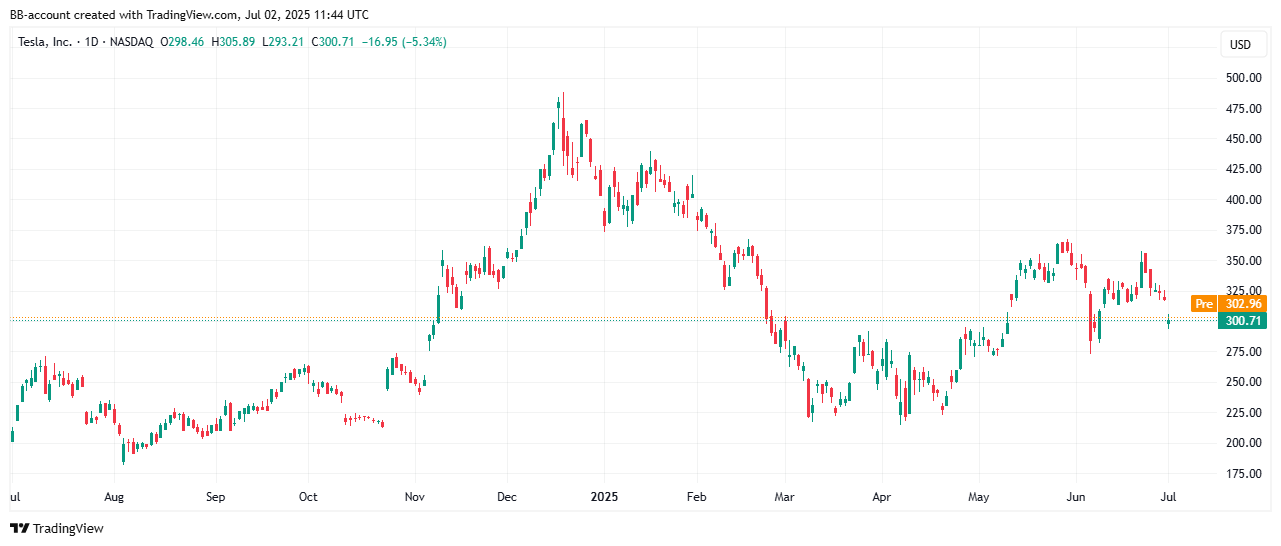Click the Tesla, Inc. symbol title

tap(46, 42)
